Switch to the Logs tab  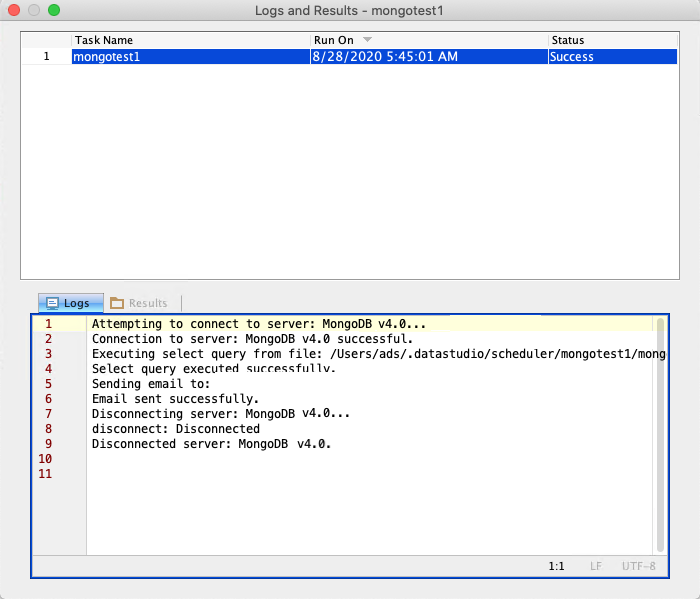(71, 303)
